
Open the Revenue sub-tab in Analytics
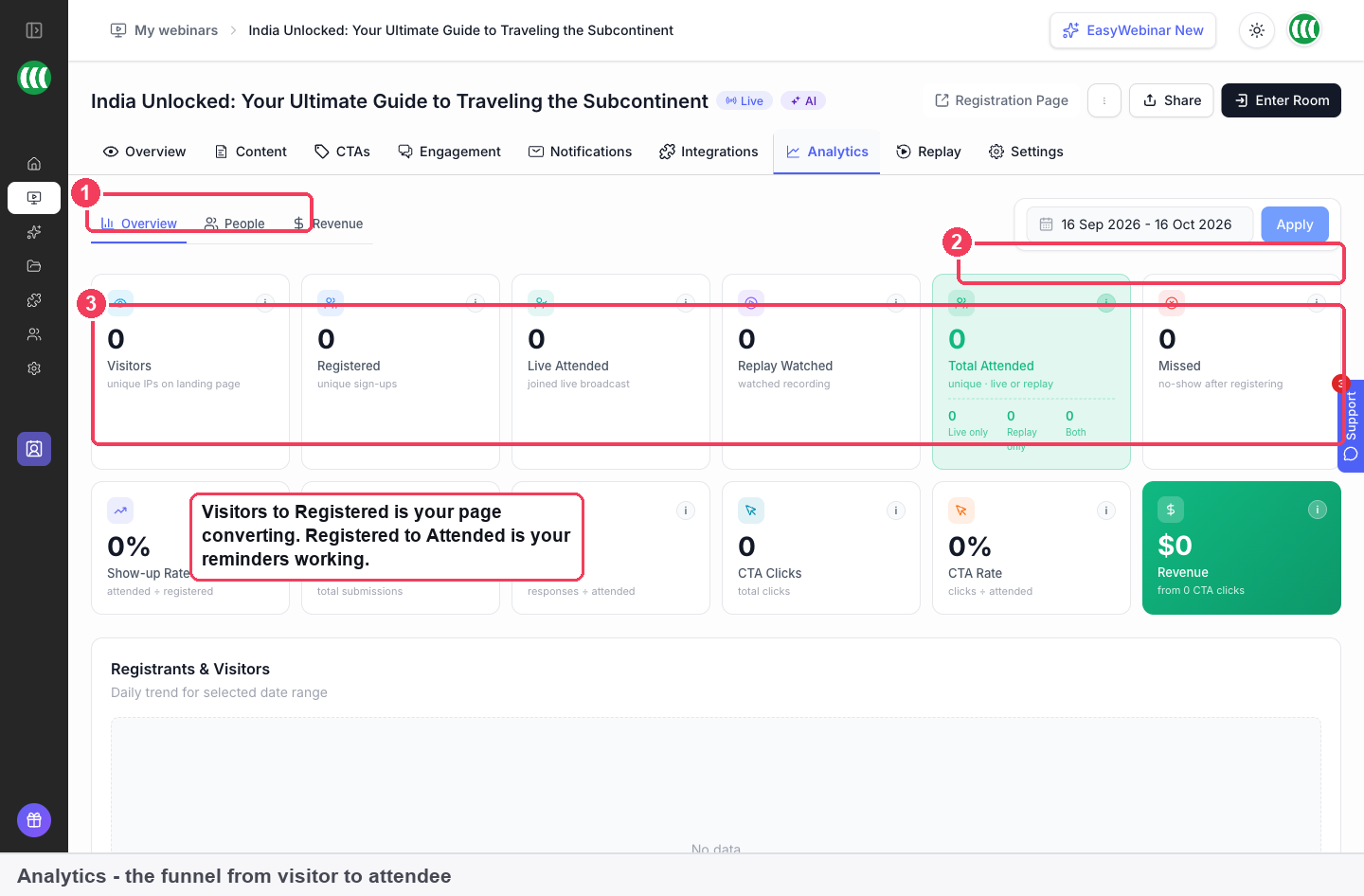click(x=328, y=224)
